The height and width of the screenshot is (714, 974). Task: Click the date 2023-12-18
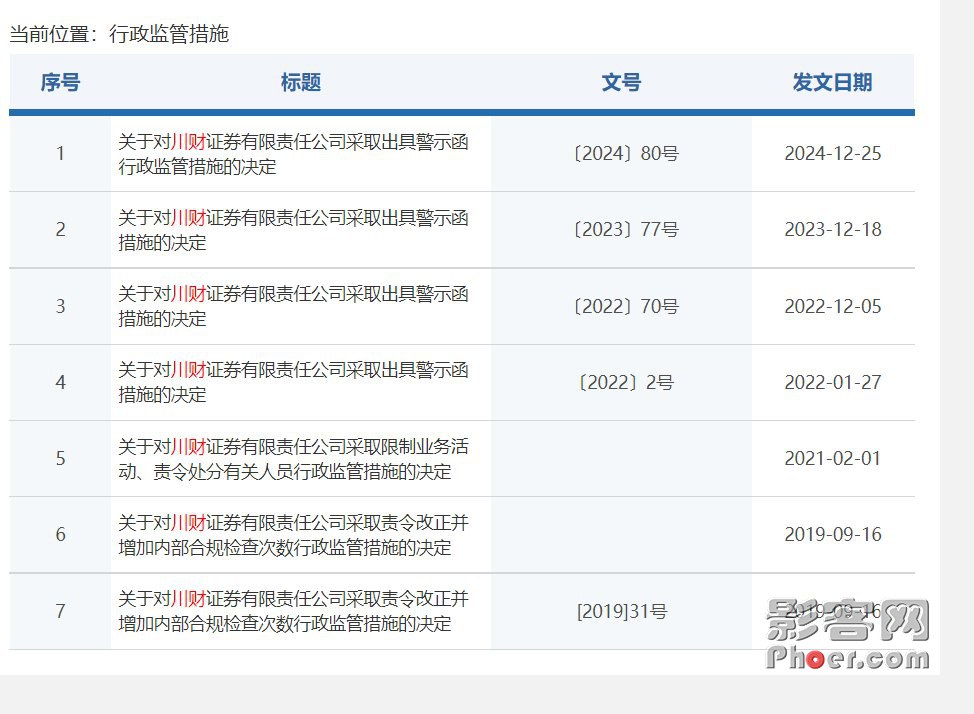[833, 229]
